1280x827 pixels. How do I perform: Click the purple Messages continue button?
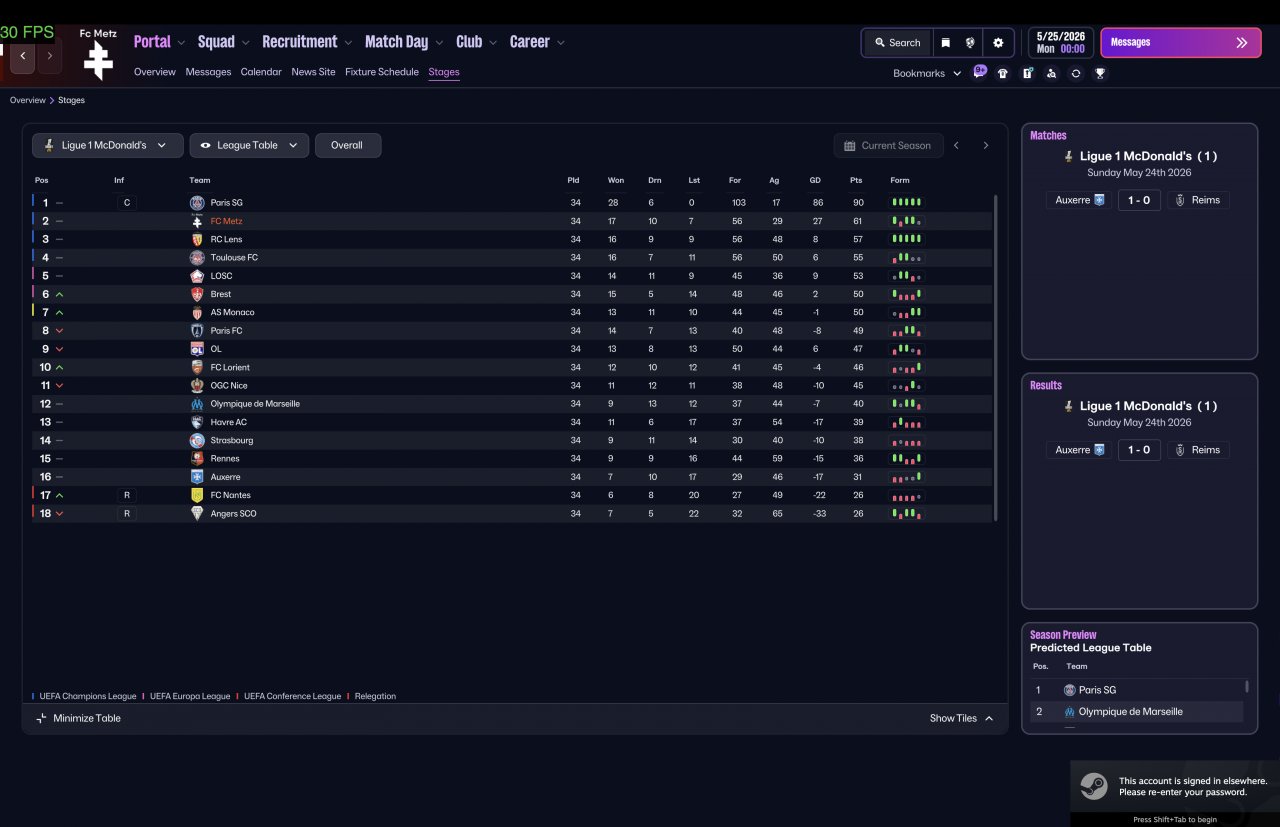(1181, 43)
